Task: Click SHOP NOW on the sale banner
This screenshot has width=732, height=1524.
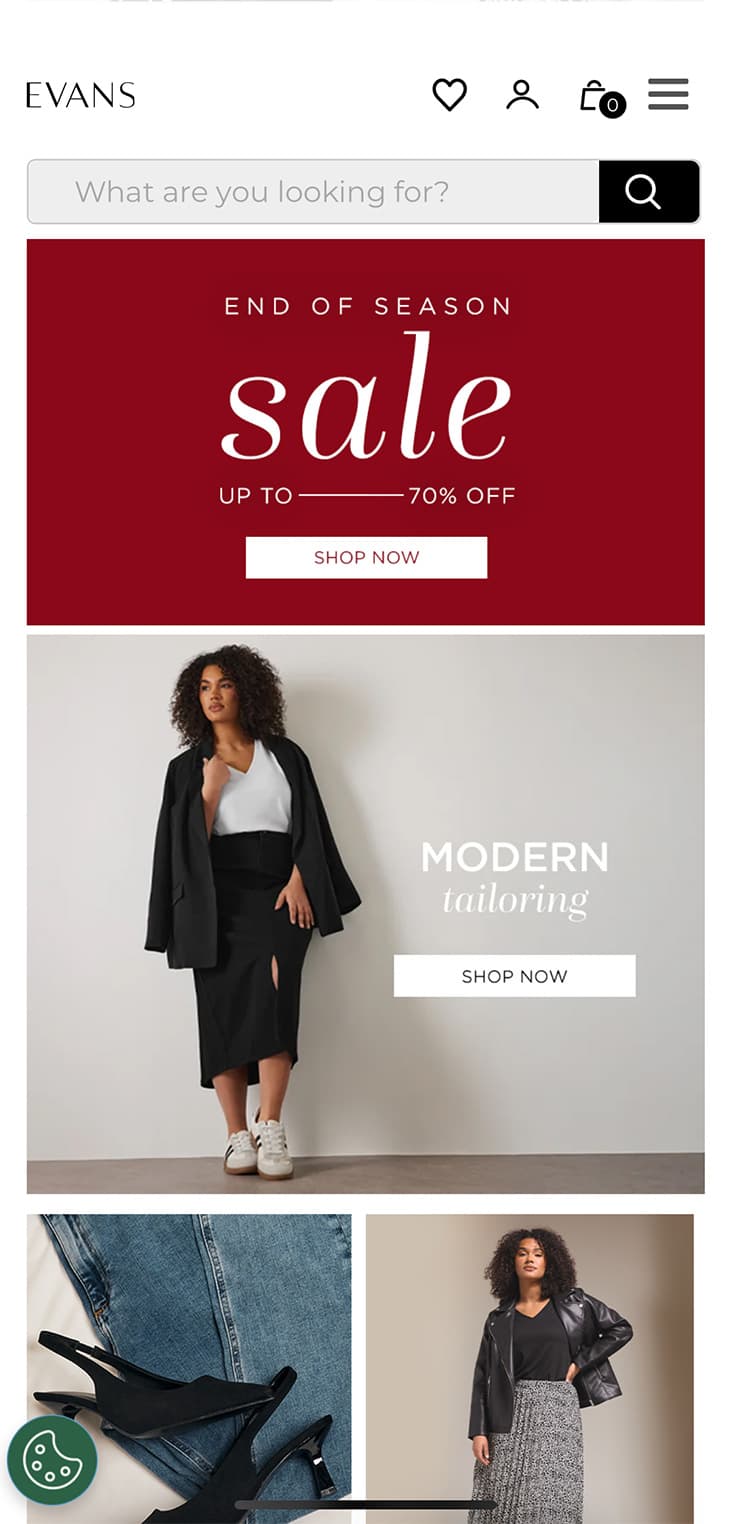Action: point(366,557)
